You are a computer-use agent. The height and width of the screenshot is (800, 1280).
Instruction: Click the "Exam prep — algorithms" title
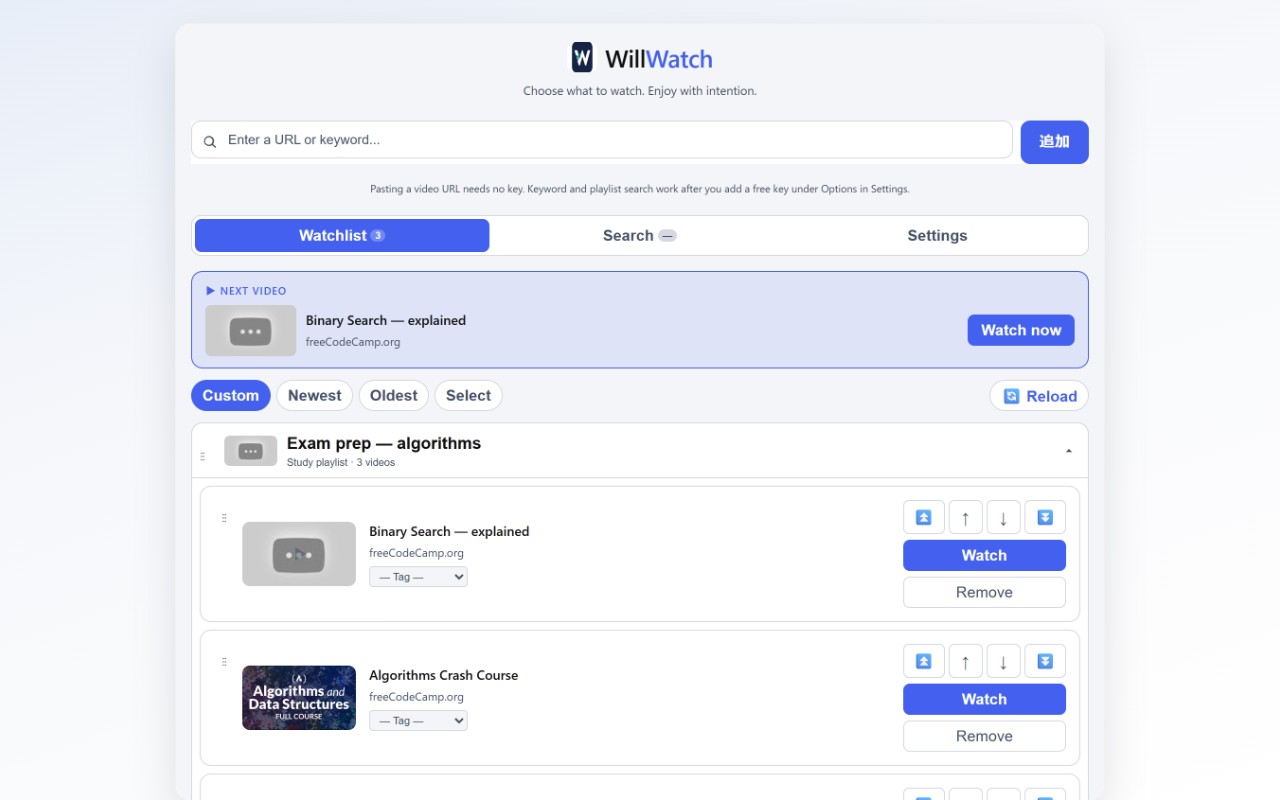(x=384, y=443)
